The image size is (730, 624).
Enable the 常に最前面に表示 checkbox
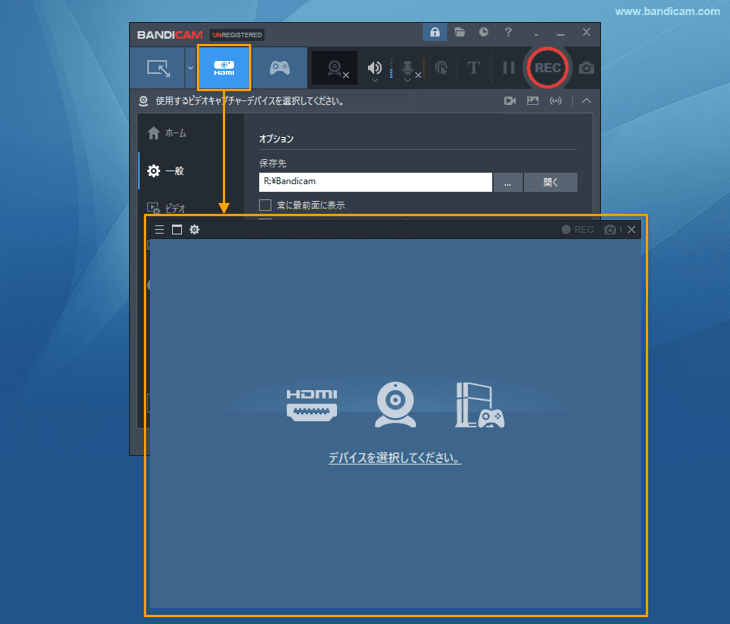tap(265, 205)
